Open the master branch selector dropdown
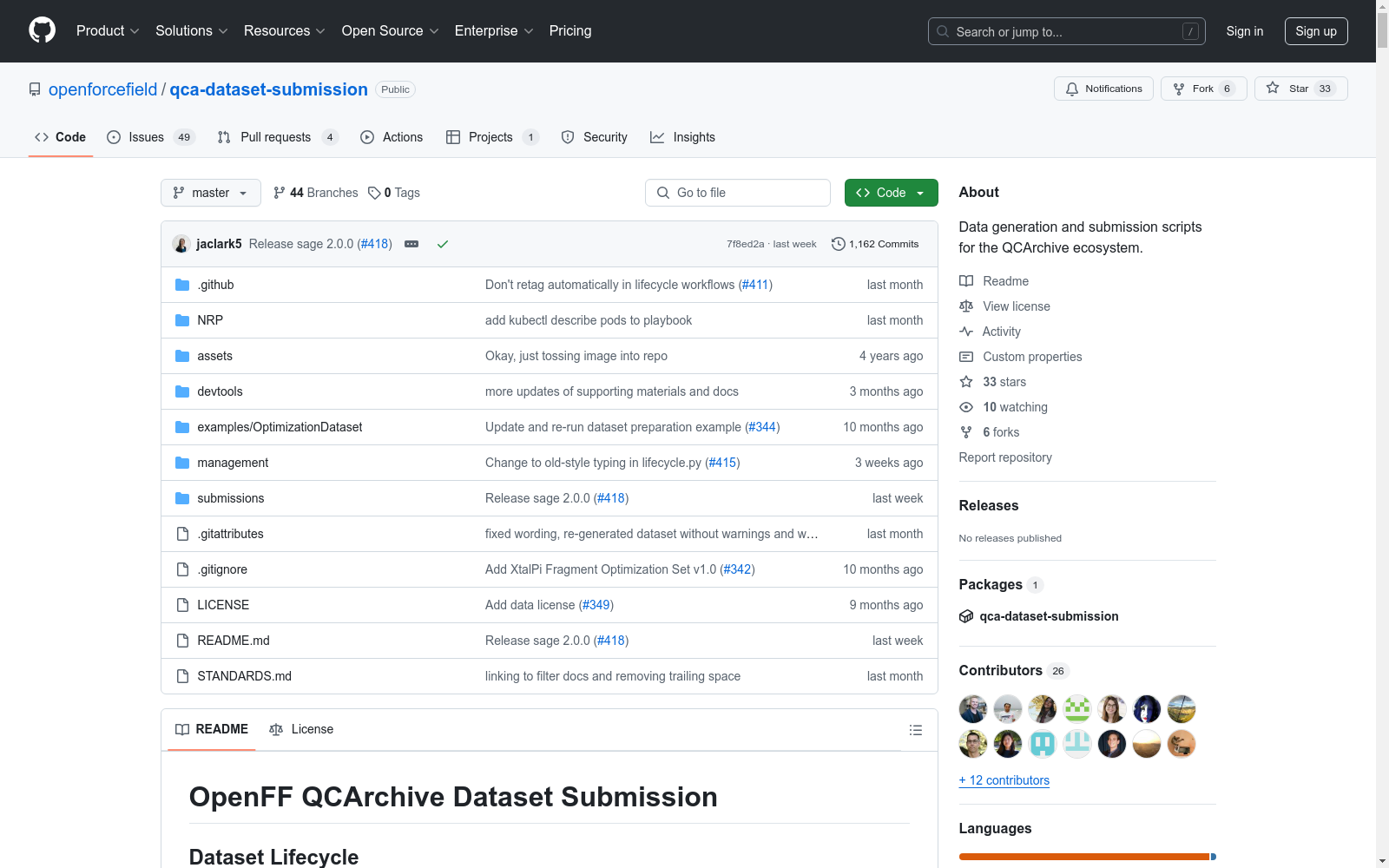This screenshot has height=868, width=1389. point(211,193)
